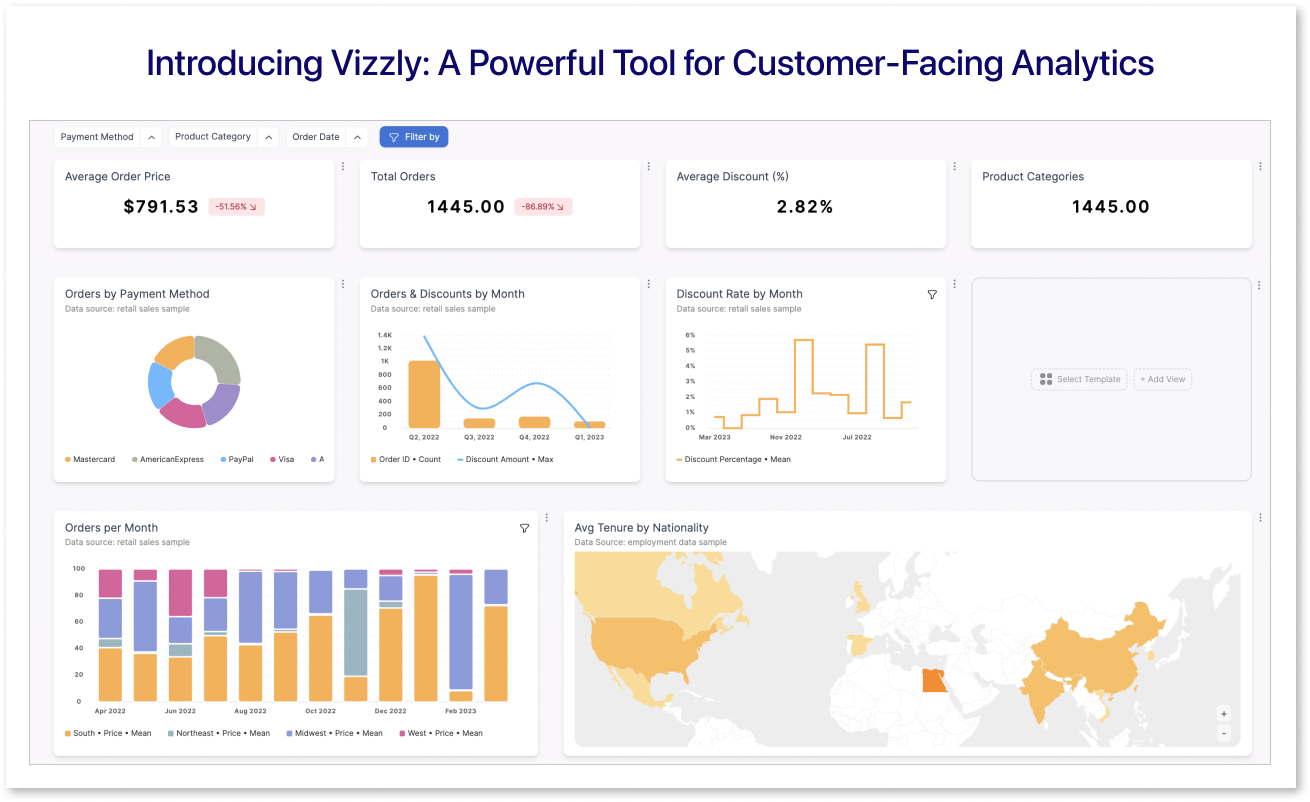Open options menu for empty template card
1310x802 pixels.
pos(1260,285)
